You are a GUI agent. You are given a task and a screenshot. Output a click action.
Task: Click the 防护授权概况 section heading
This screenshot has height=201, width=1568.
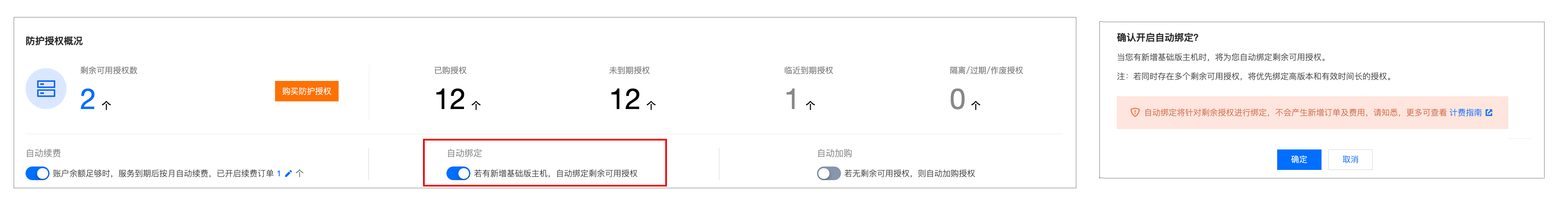click(54, 41)
